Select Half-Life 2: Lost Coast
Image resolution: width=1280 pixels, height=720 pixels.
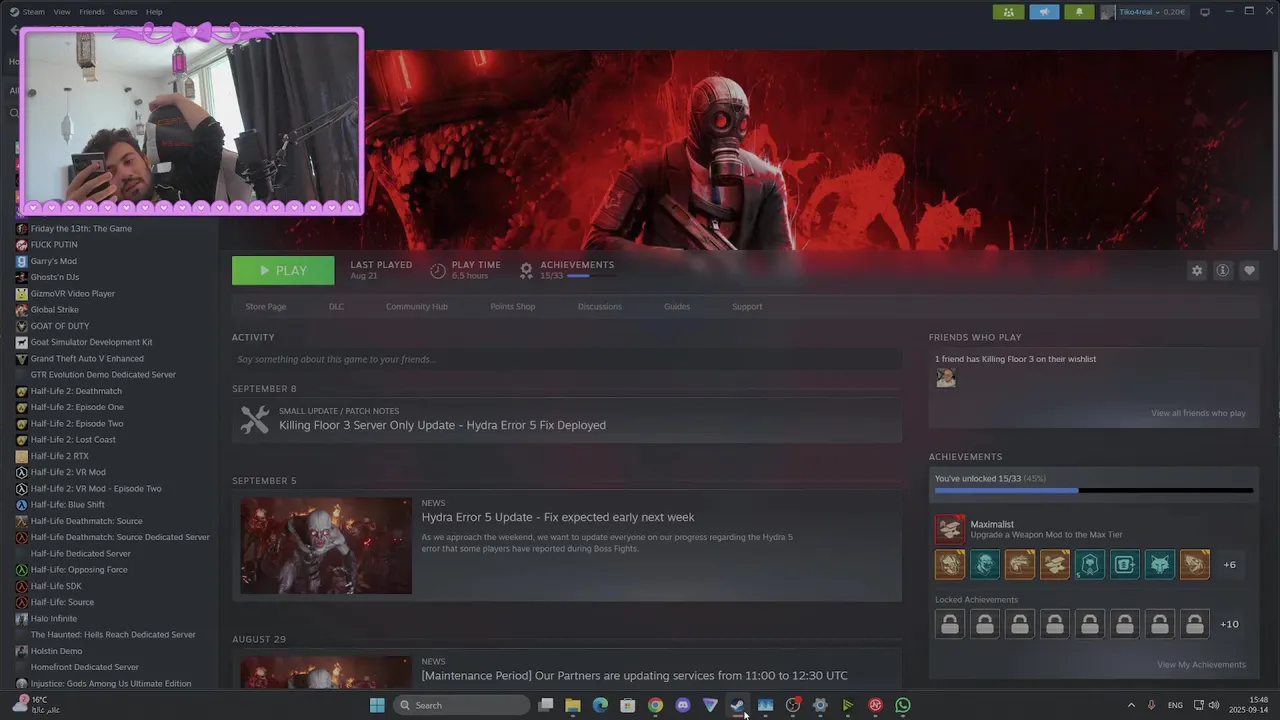click(73, 440)
